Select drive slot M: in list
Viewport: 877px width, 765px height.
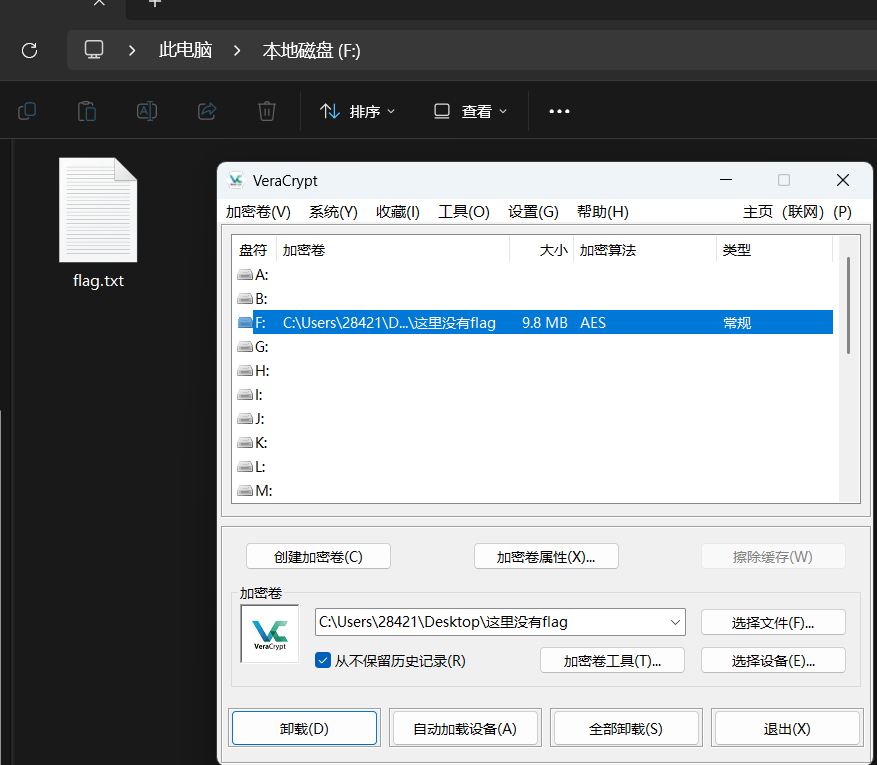coord(255,490)
